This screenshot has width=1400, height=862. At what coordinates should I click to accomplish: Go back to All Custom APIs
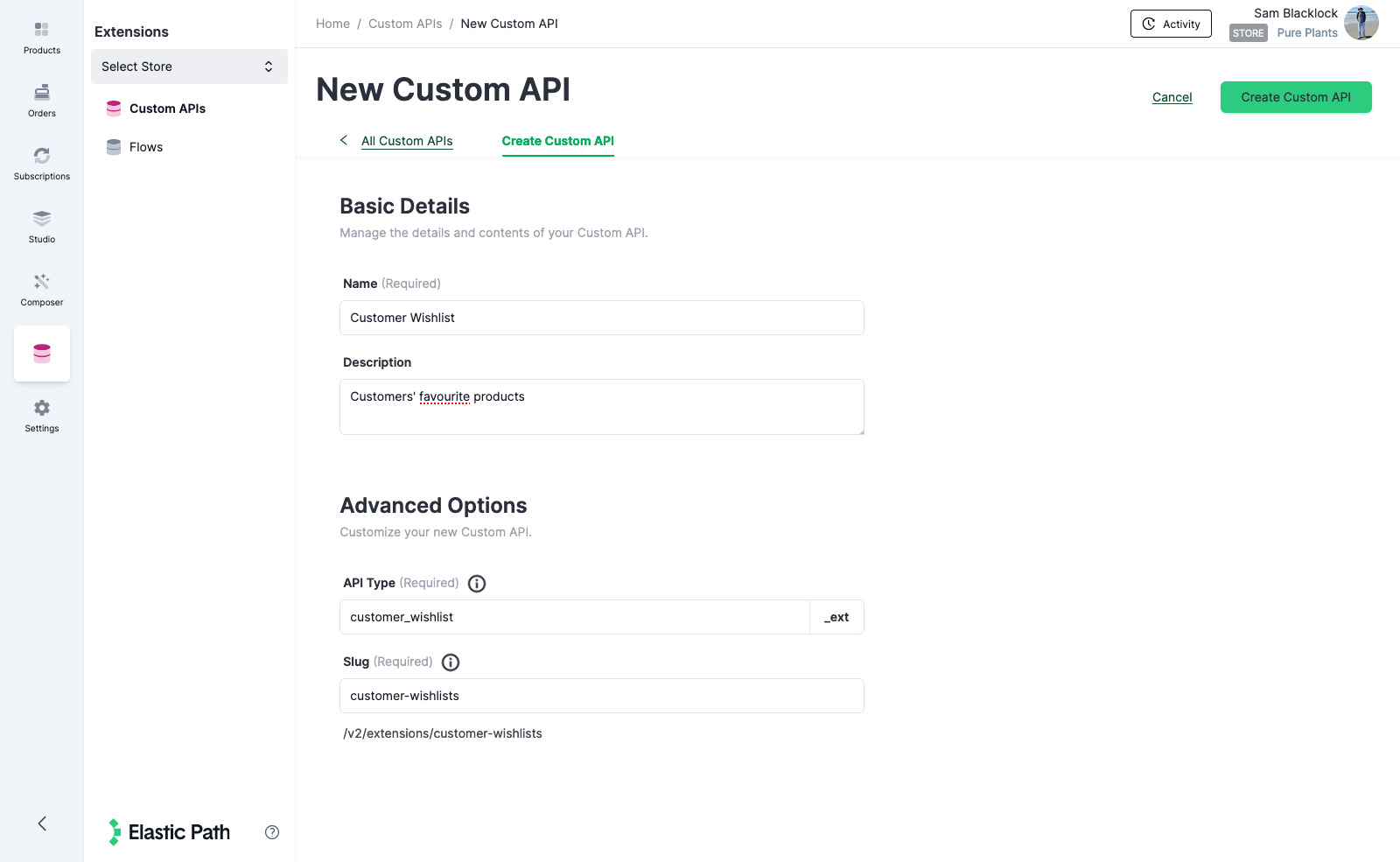pyautogui.click(x=407, y=141)
